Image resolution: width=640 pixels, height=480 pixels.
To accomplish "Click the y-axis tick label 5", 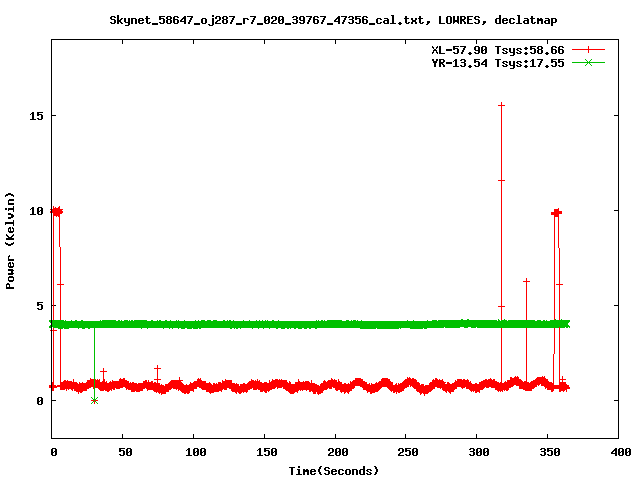I will 40,306.
